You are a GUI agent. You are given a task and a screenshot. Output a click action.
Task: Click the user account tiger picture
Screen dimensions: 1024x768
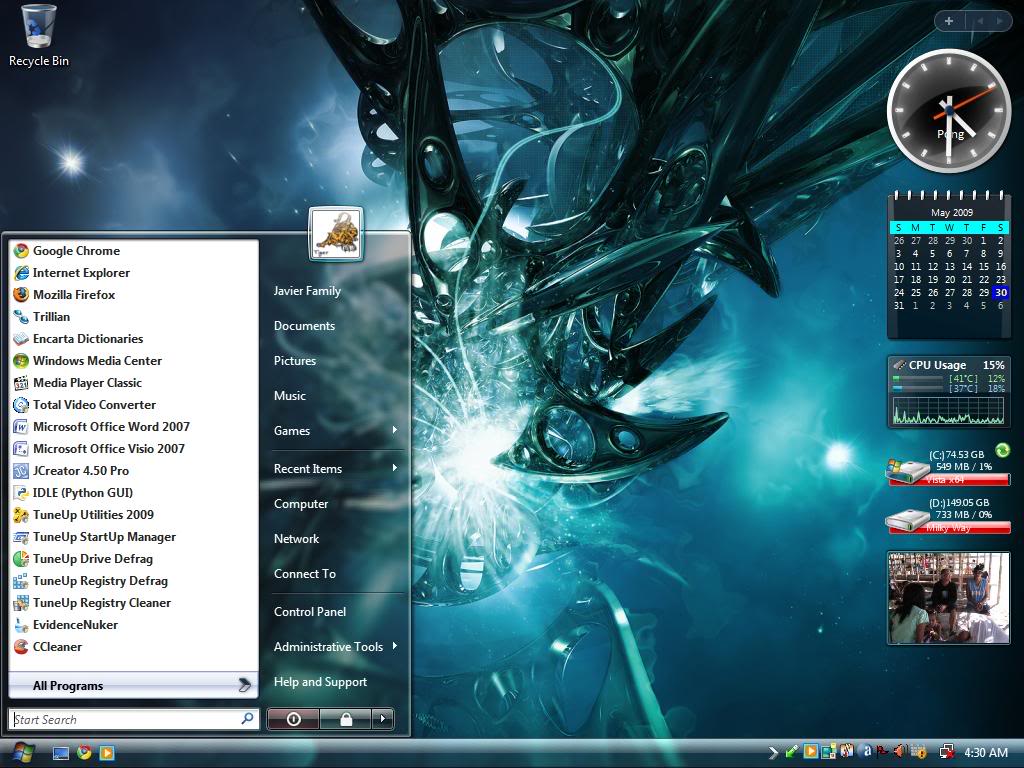(336, 234)
